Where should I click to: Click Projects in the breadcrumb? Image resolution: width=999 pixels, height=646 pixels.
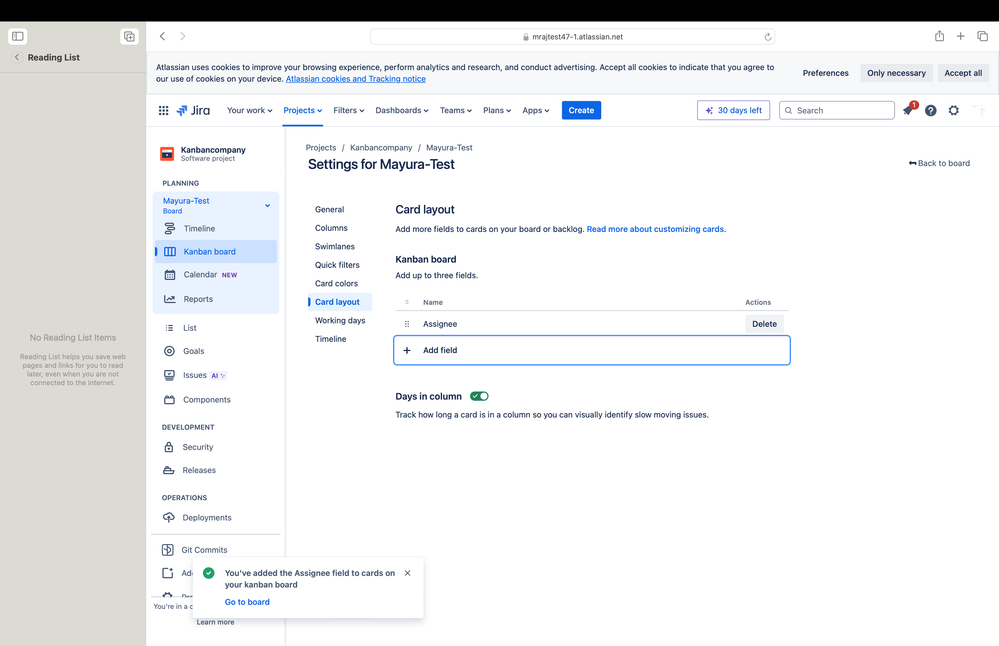pos(320,148)
